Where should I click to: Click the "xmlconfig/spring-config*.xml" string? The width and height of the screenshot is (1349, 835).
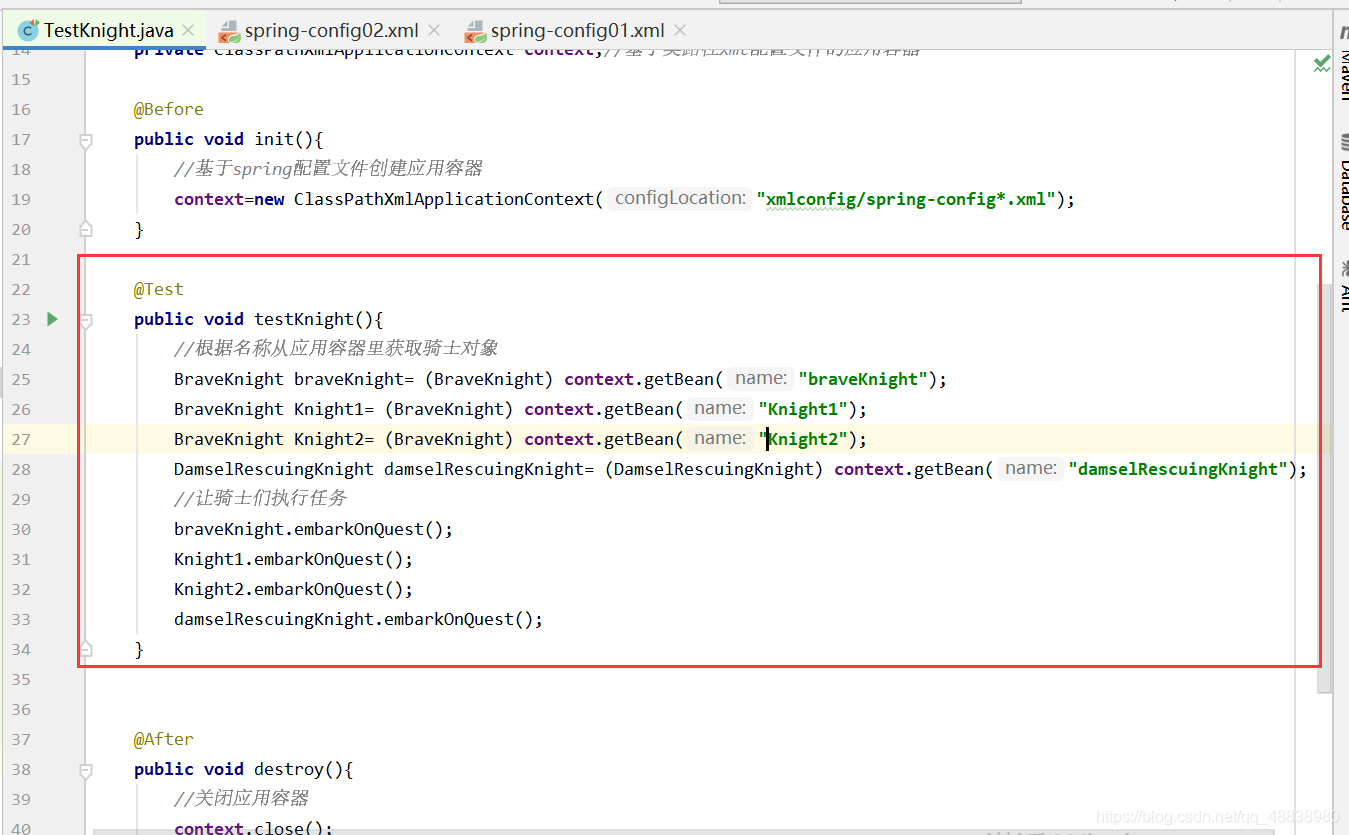coord(906,199)
